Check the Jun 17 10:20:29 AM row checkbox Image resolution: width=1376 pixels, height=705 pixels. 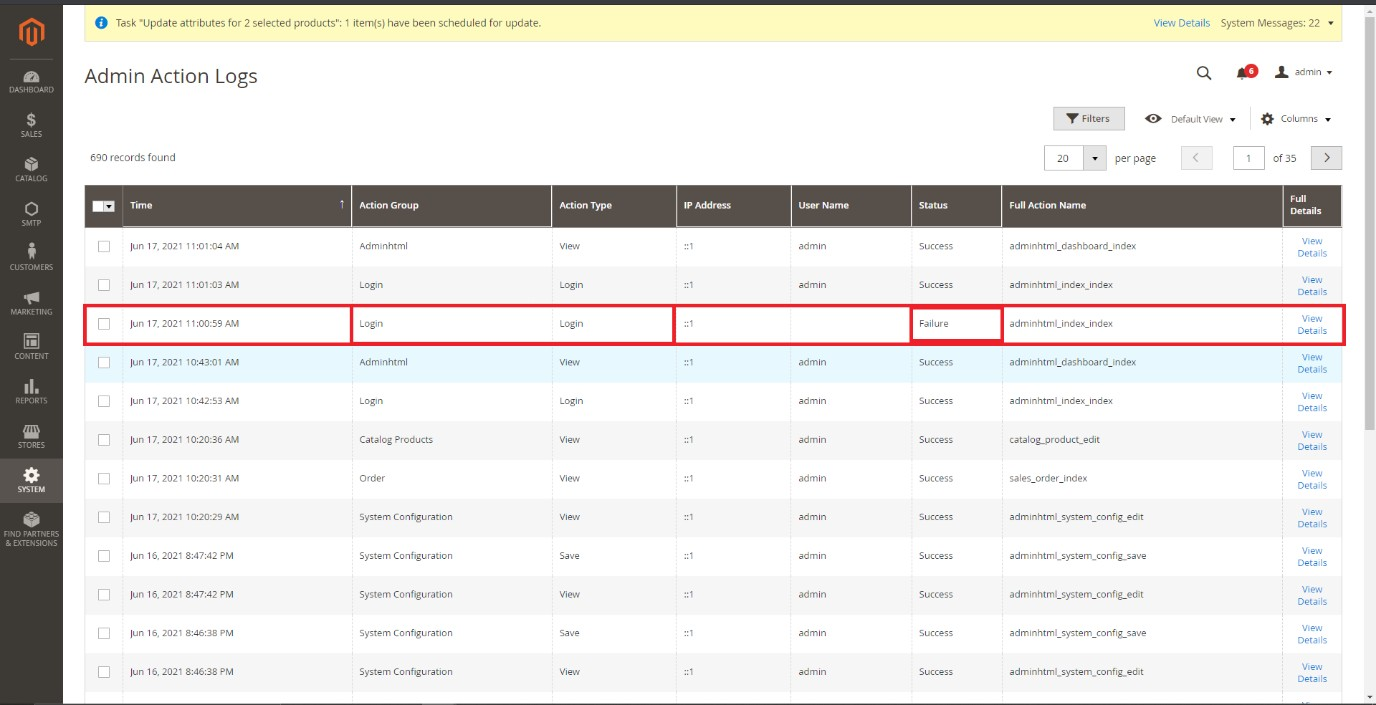coord(104,517)
